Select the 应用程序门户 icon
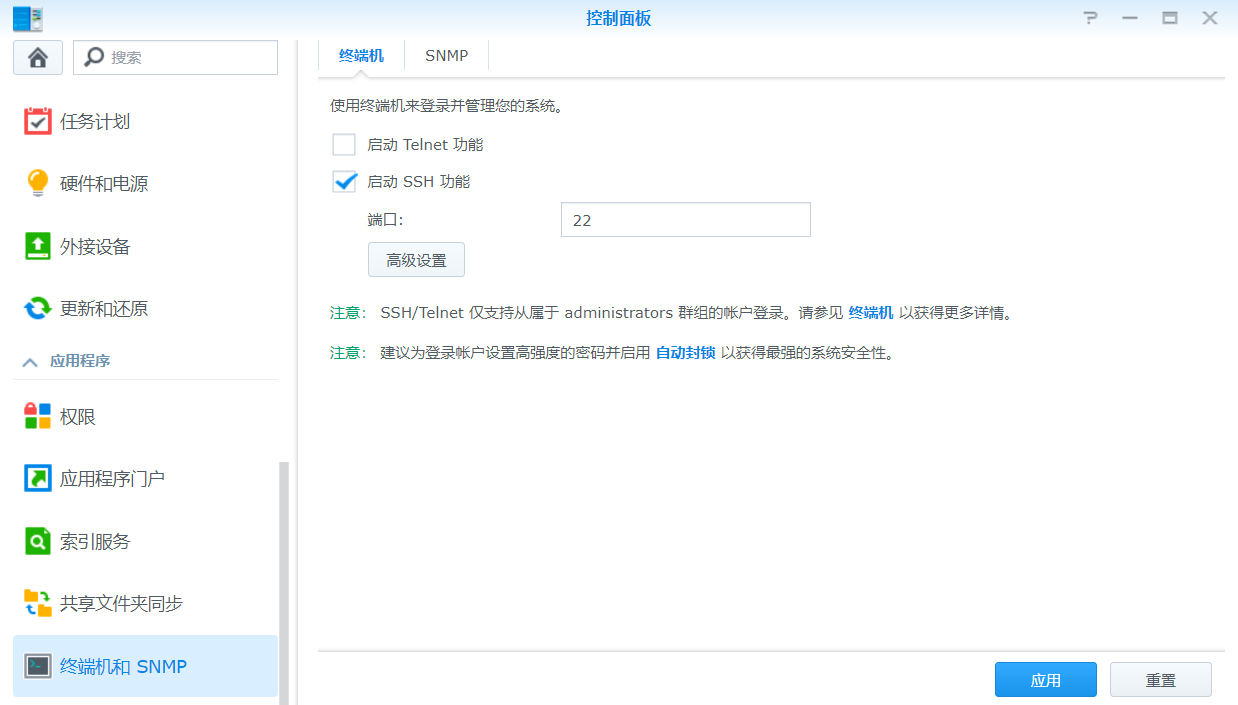The height and width of the screenshot is (705, 1238). [110, 478]
